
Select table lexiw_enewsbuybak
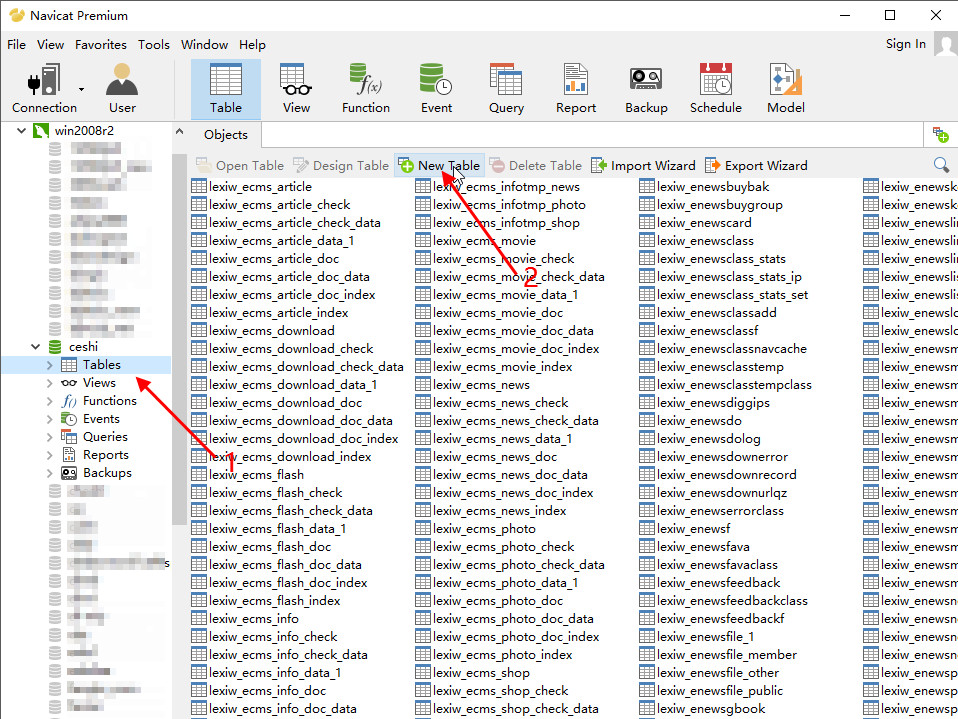(704, 187)
